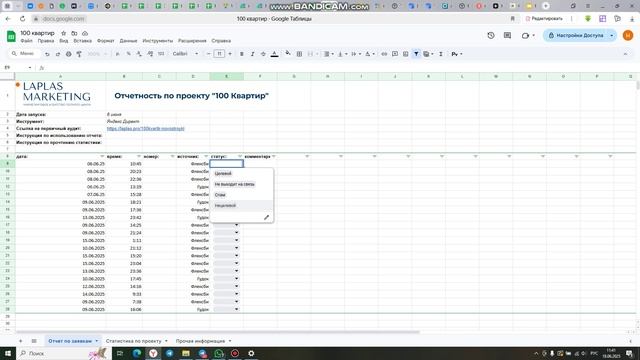Open the version history clock icon
This screenshot has height=360, width=640.
tap(491, 36)
